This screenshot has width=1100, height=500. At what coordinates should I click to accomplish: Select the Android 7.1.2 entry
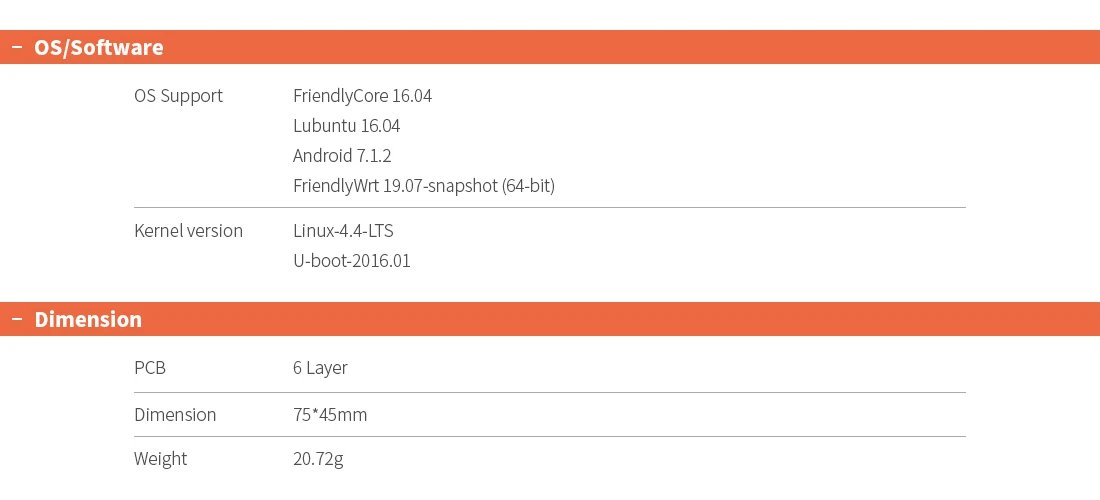coord(342,156)
